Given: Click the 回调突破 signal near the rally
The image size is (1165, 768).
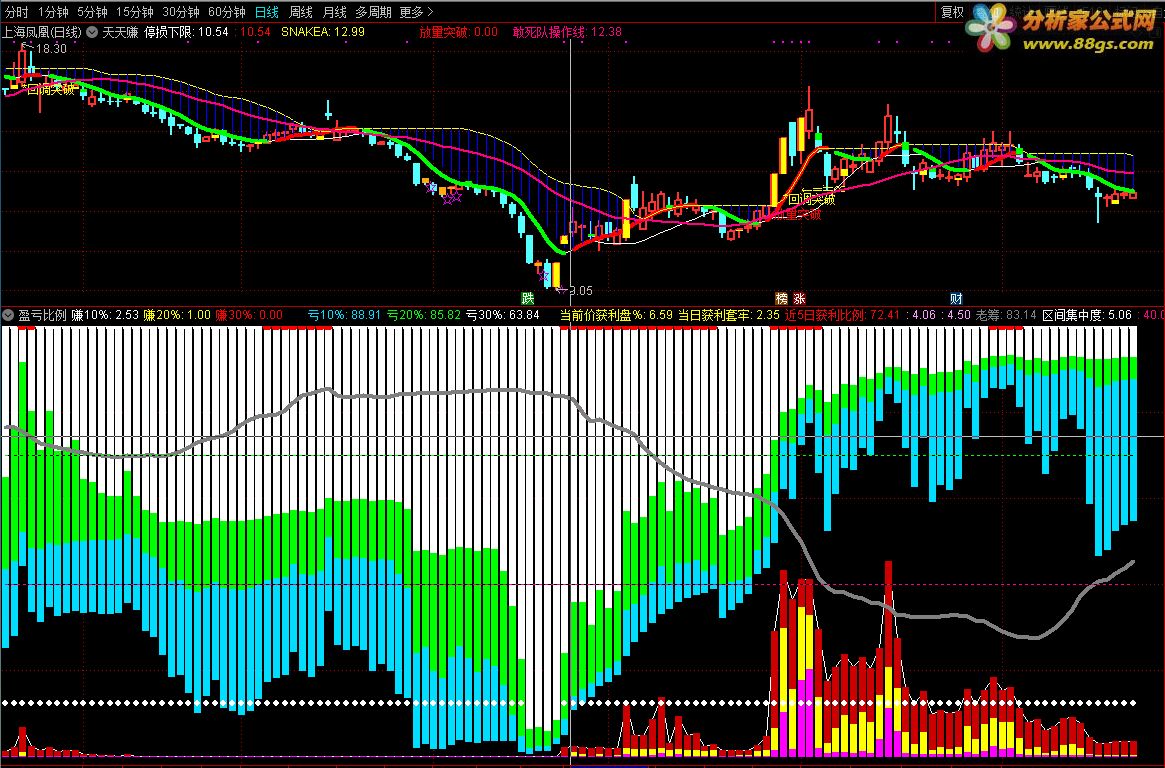Looking at the screenshot, I should (811, 199).
